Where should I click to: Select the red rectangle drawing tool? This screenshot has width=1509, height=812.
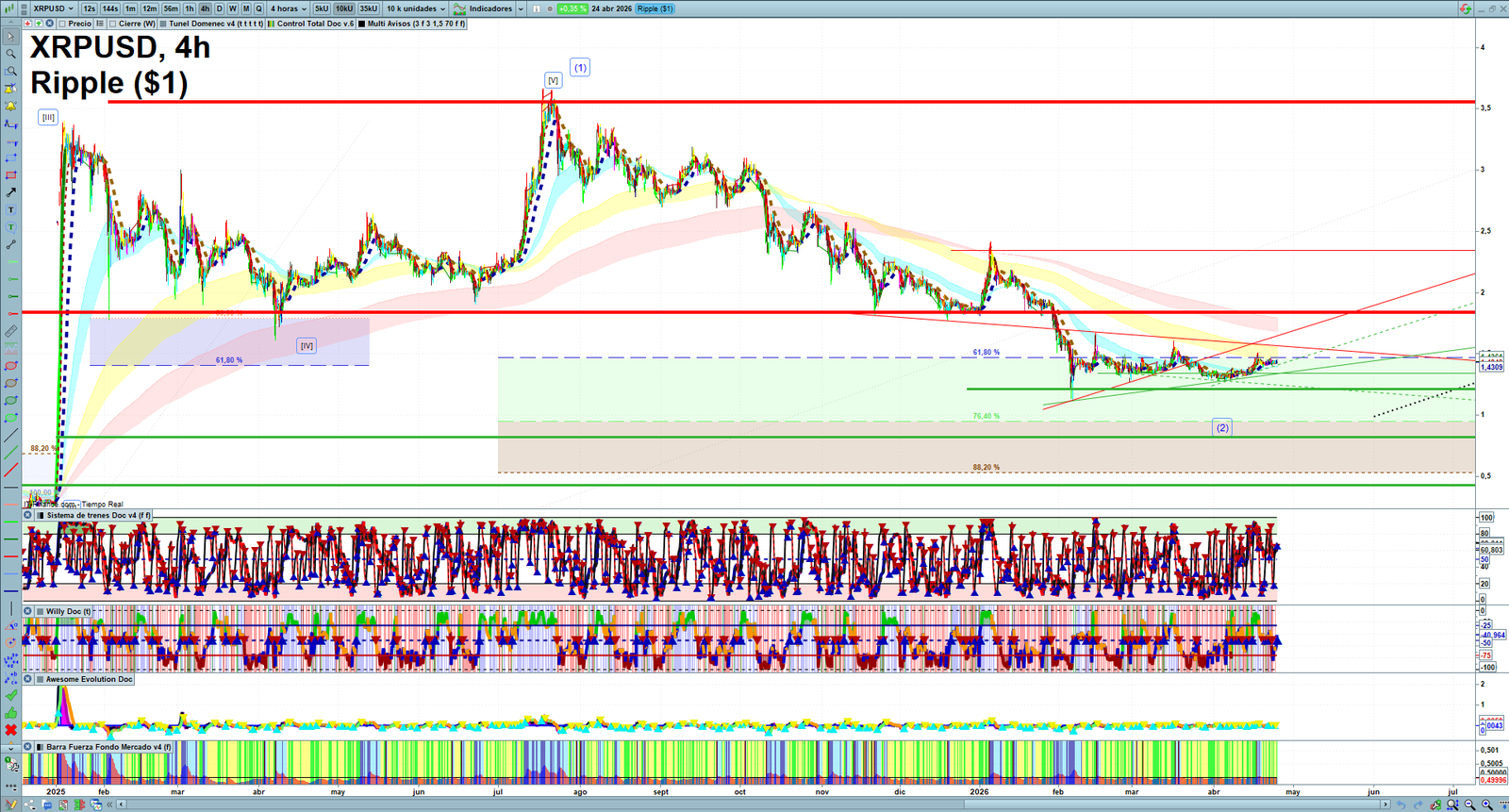(11, 175)
